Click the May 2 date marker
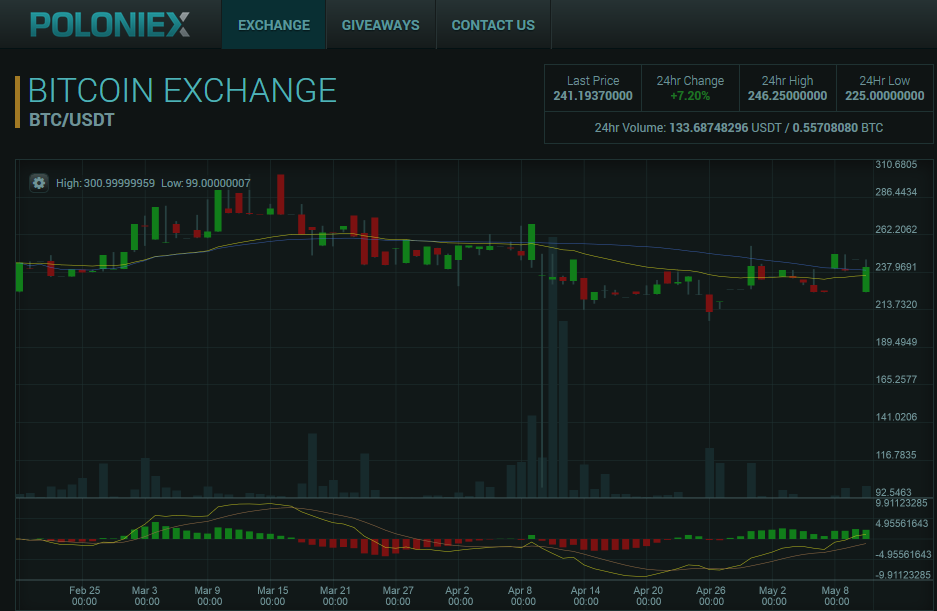The image size is (937, 611). coord(774,595)
